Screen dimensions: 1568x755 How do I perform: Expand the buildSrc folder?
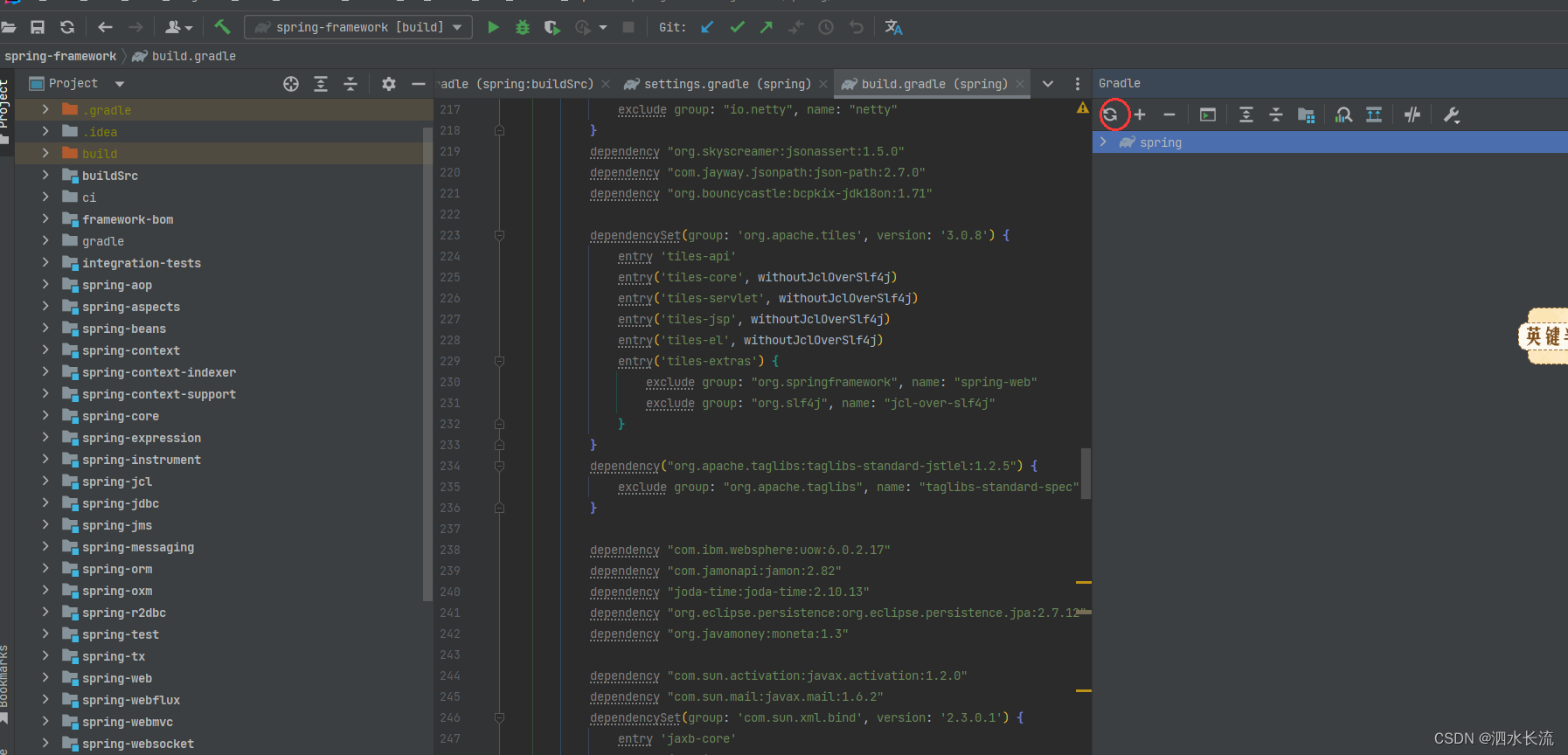45,175
